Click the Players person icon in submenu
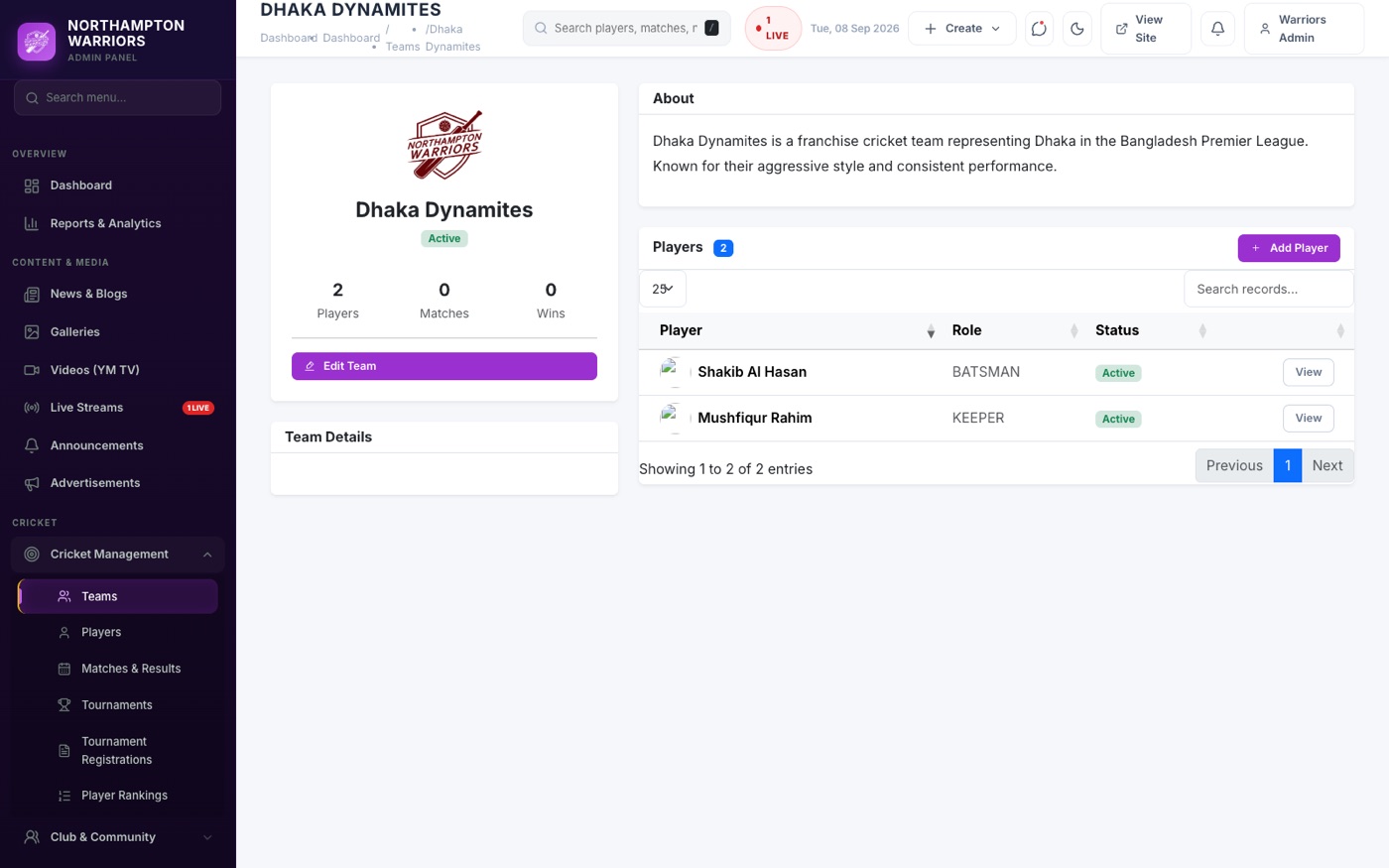 [x=64, y=633]
